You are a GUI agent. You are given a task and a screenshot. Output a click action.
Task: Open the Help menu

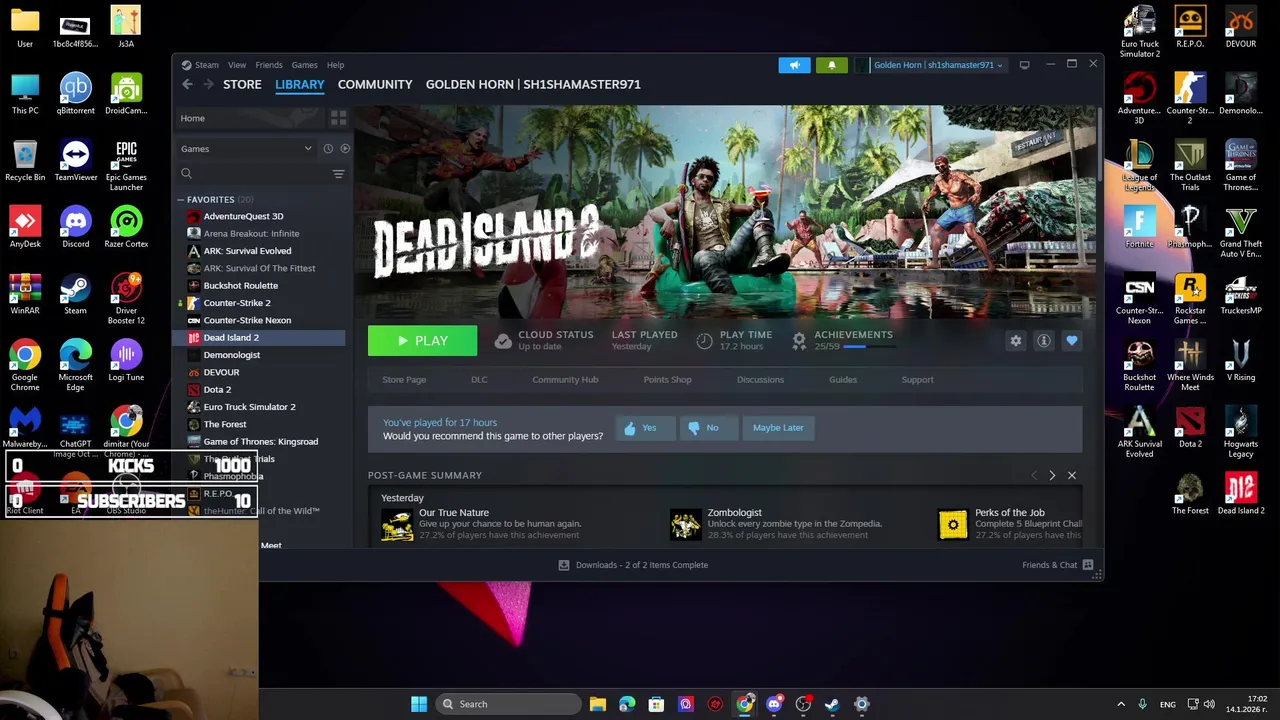pyautogui.click(x=335, y=65)
